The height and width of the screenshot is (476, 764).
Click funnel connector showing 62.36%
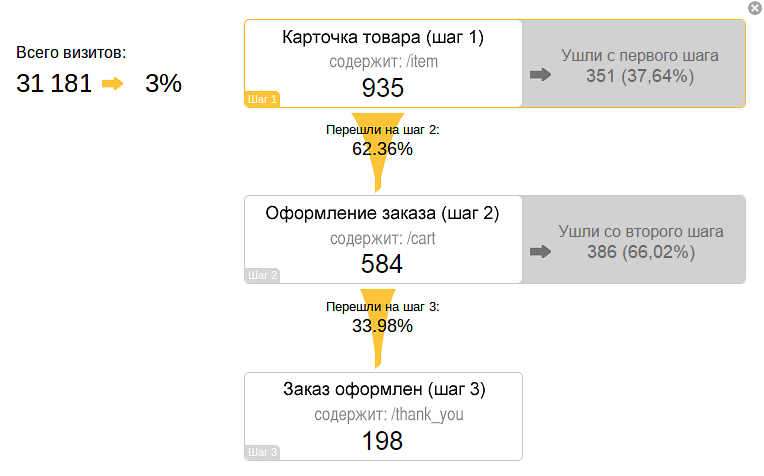[381, 150]
